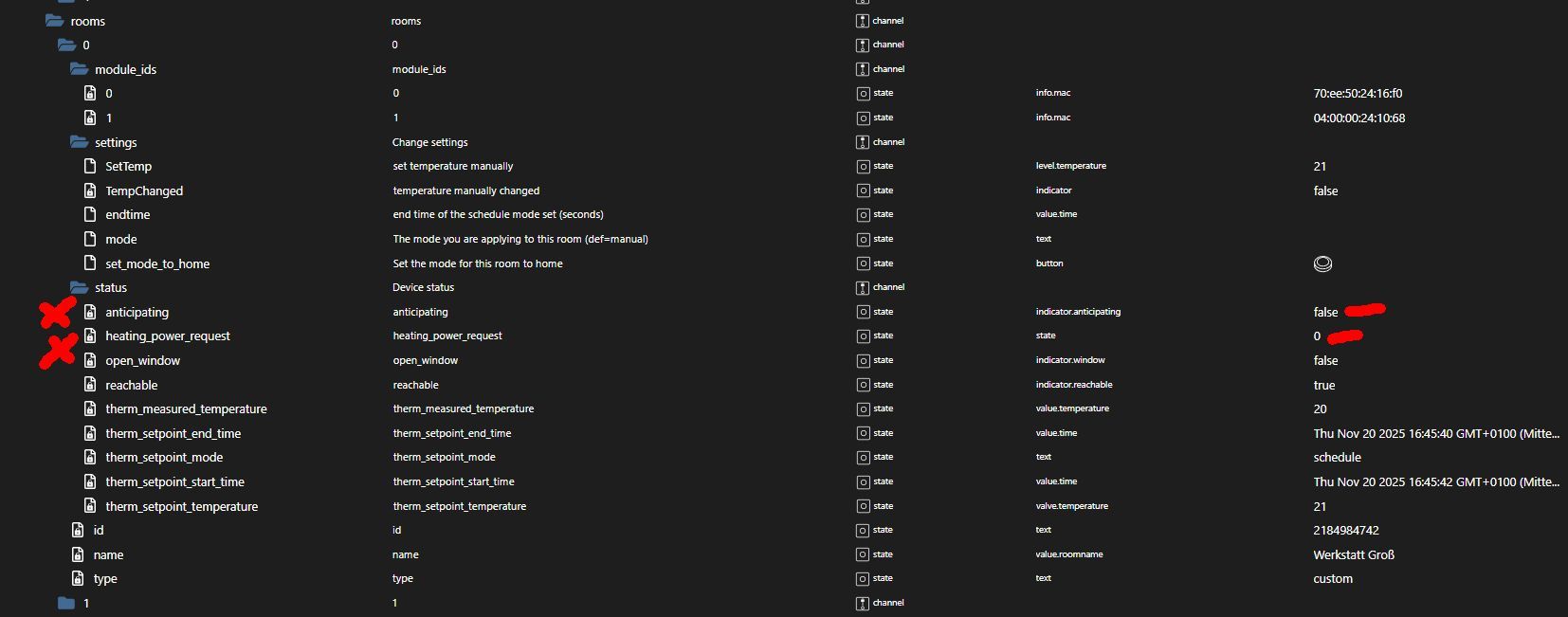1568x617 pixels.
Task: Collapse the rooms folder
Action: click(55, 21)
